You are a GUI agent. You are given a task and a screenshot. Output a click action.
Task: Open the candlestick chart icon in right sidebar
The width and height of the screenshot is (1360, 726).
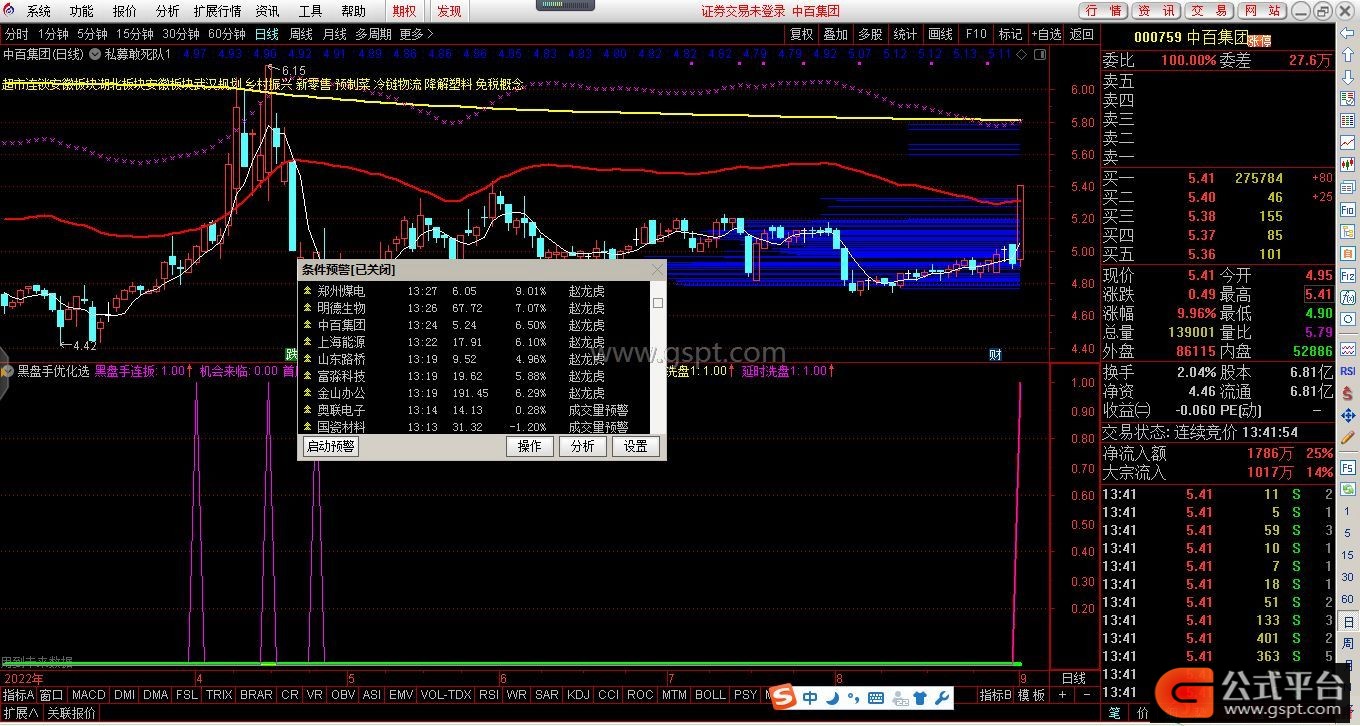[x=1348, y=165]
